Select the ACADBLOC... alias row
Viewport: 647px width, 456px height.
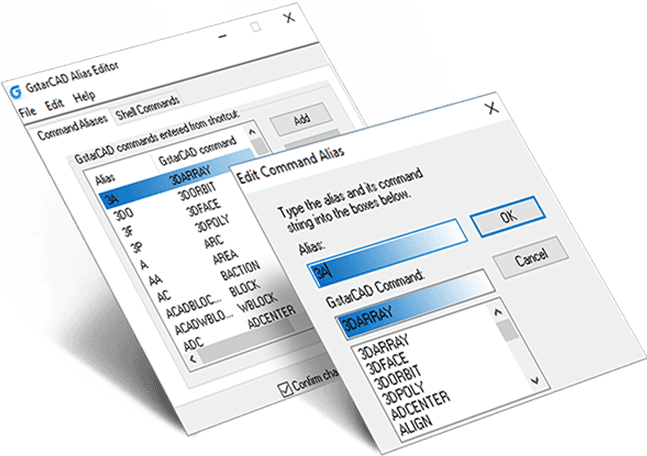196,306
